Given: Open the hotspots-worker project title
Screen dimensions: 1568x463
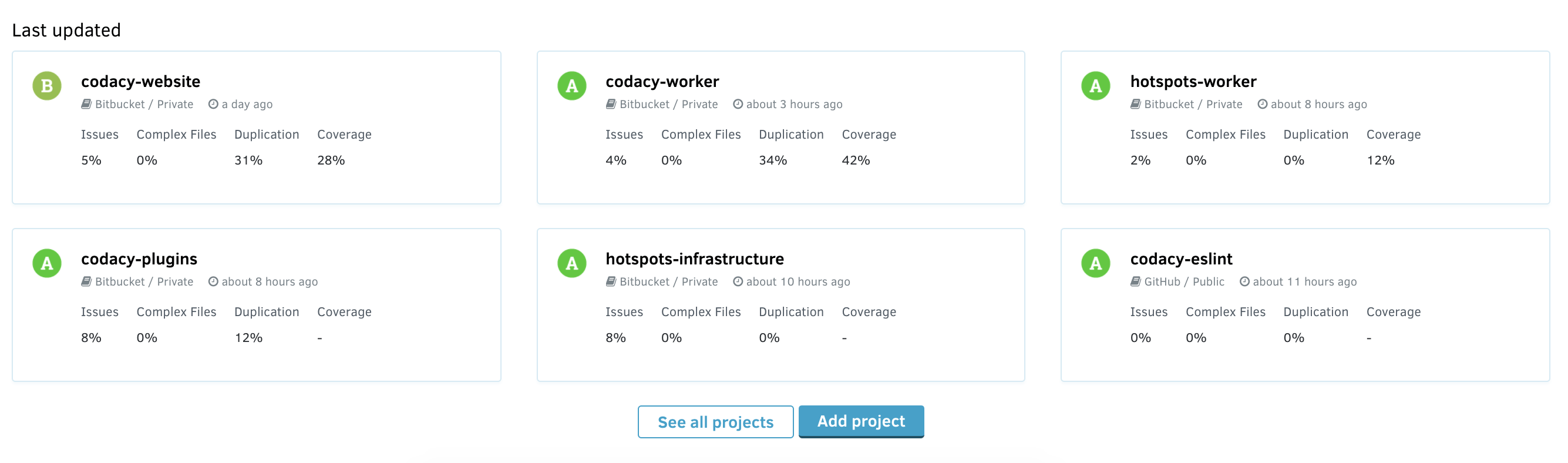Looking at the screenshot, I should click(x=1193, y=82).
